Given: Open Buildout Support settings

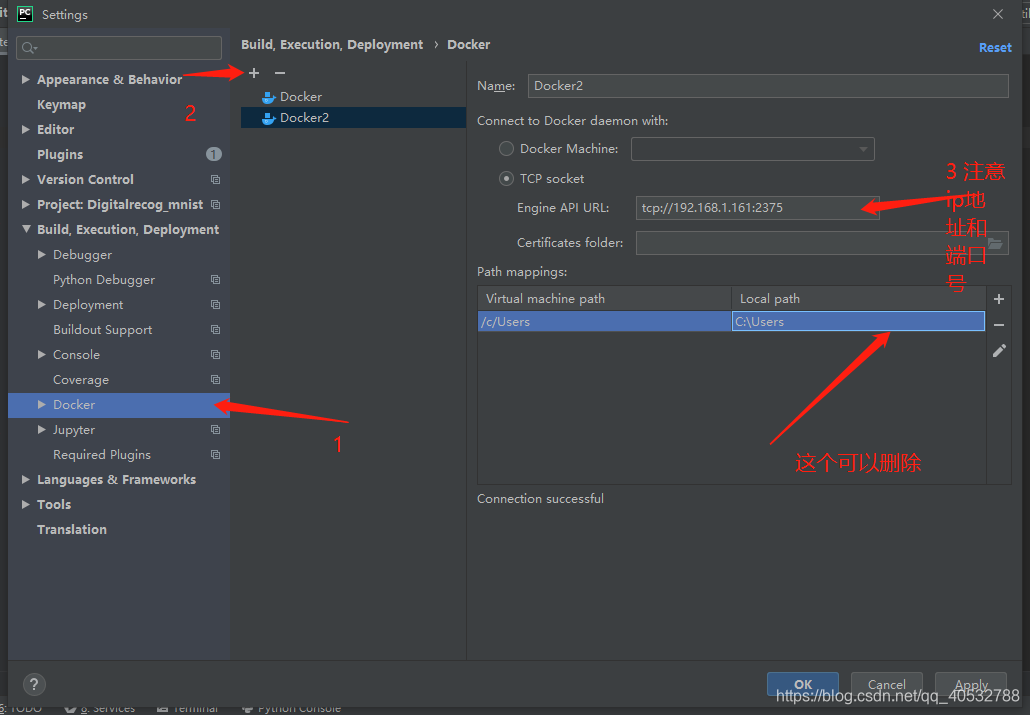Looking at the screenshot, I should (x=102, y=329).
